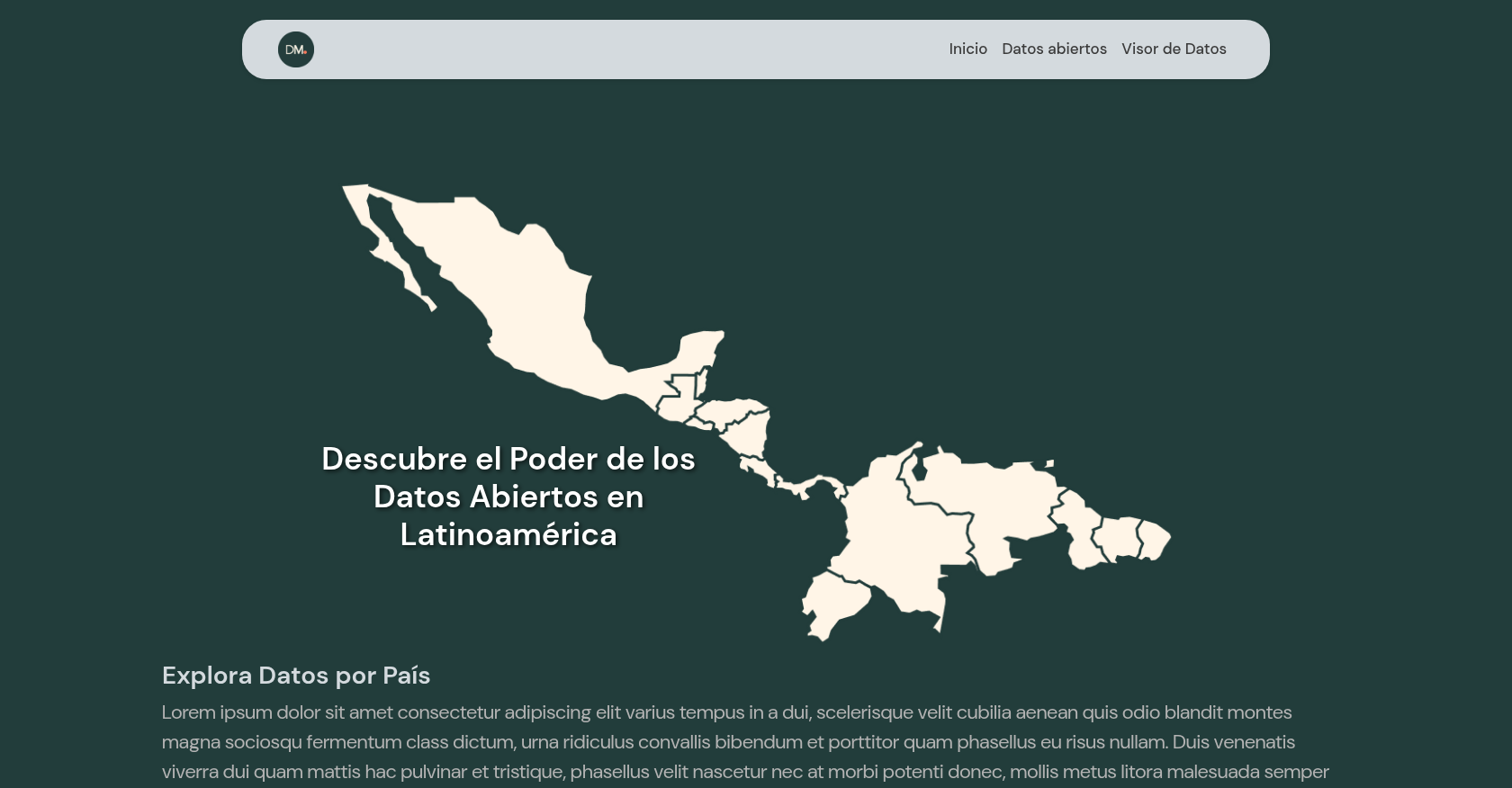Choose Nicaragua on the map
1512x788 pixels.
click(747, 436)
